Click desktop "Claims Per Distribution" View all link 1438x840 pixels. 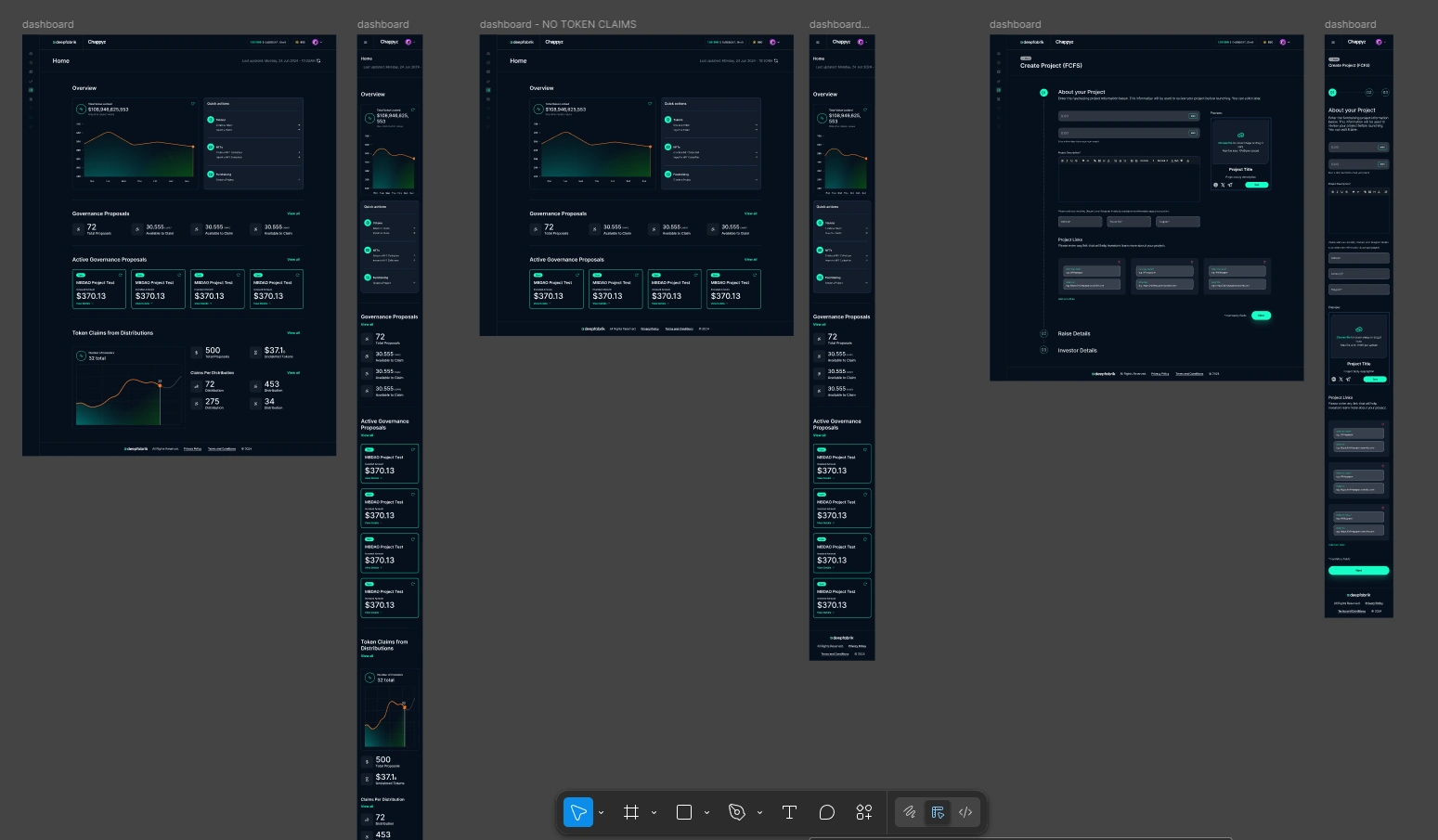pyautogui.click(x=293, y=372)
